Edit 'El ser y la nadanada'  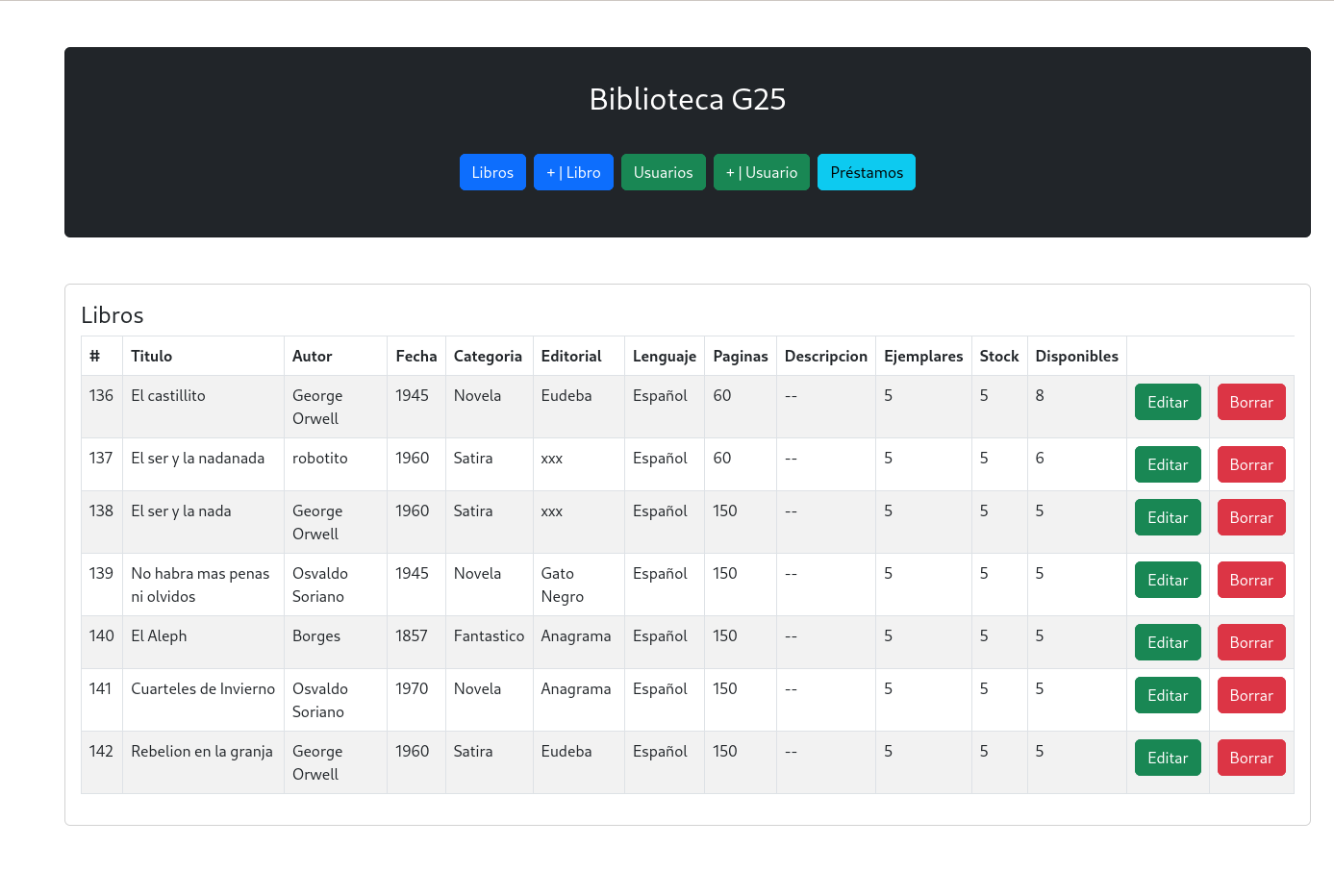click(1168, 463)
